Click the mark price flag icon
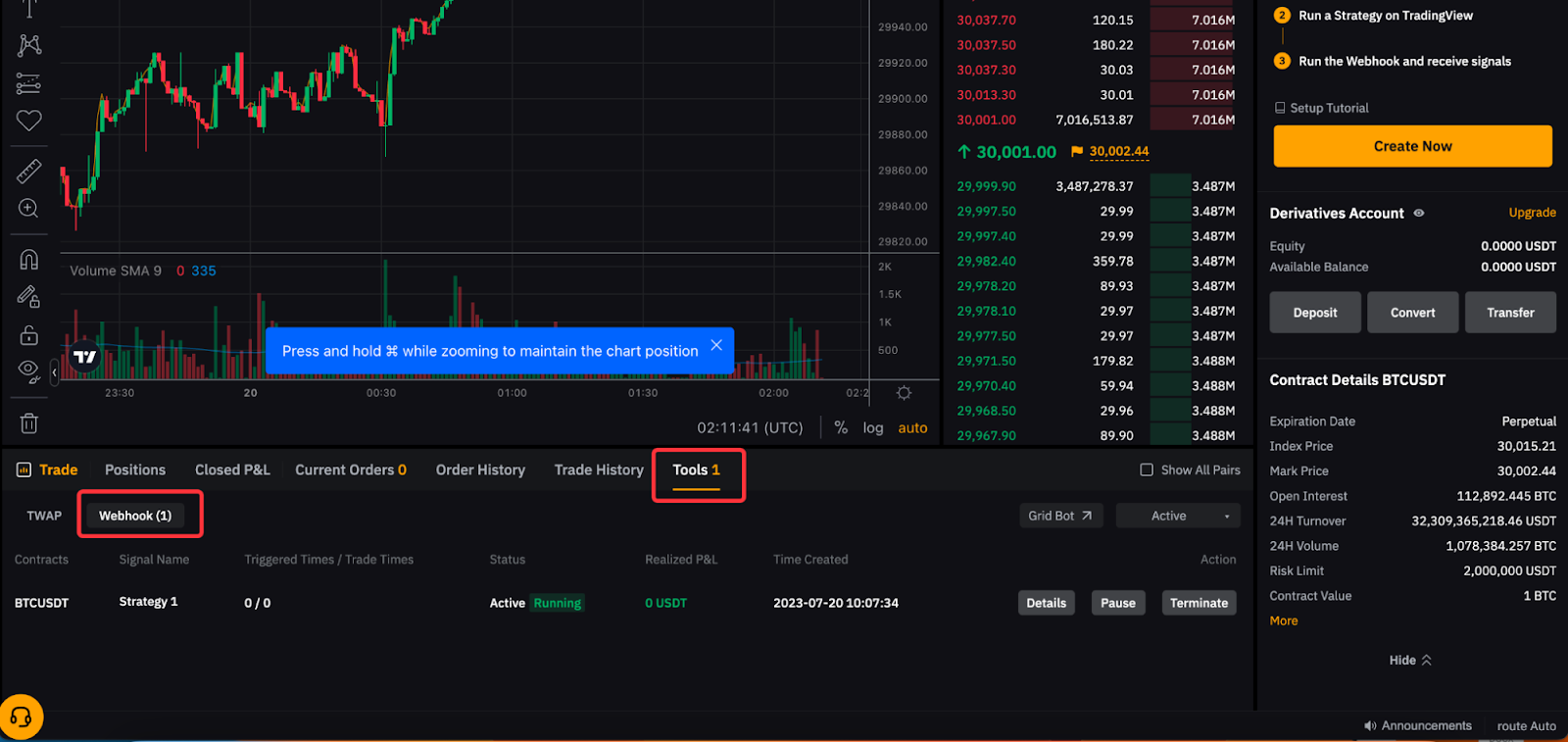 click(x=1077, y=152)
